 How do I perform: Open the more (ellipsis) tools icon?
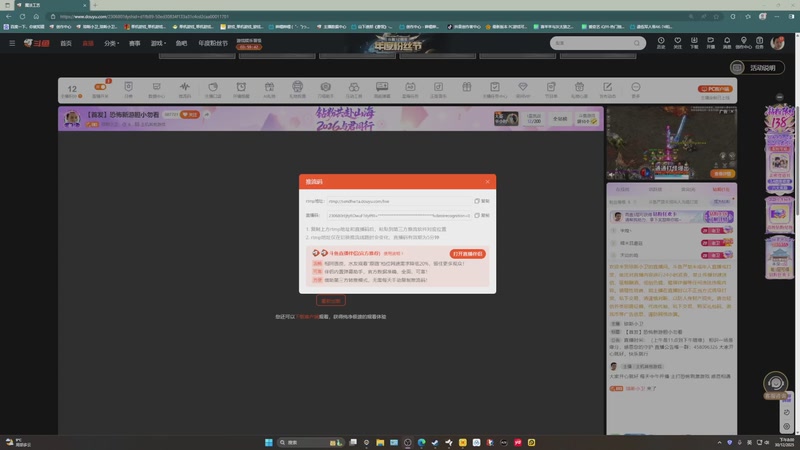point(636,87)
